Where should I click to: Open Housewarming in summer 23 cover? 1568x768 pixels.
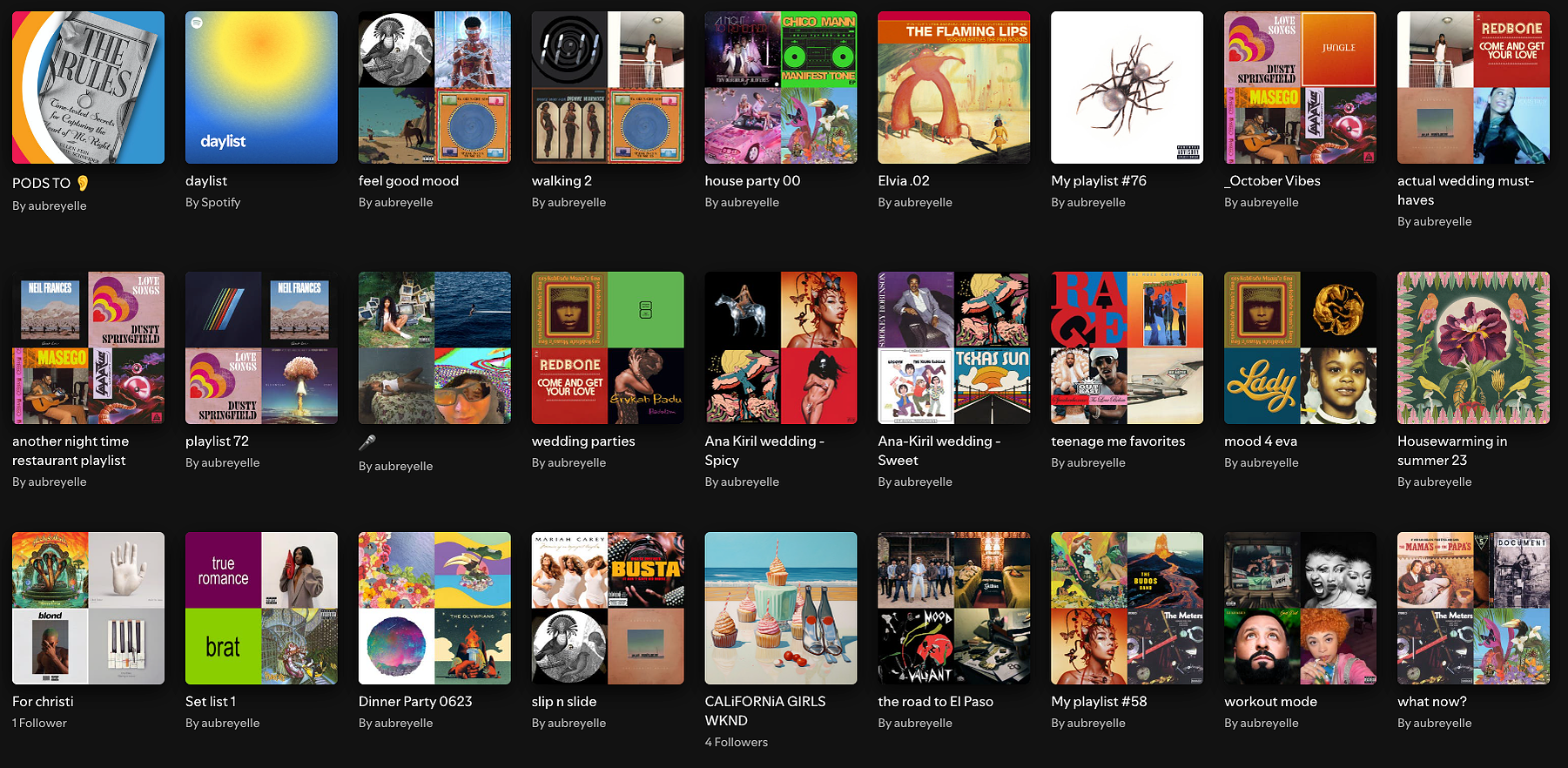click(x=1473, y=347)
